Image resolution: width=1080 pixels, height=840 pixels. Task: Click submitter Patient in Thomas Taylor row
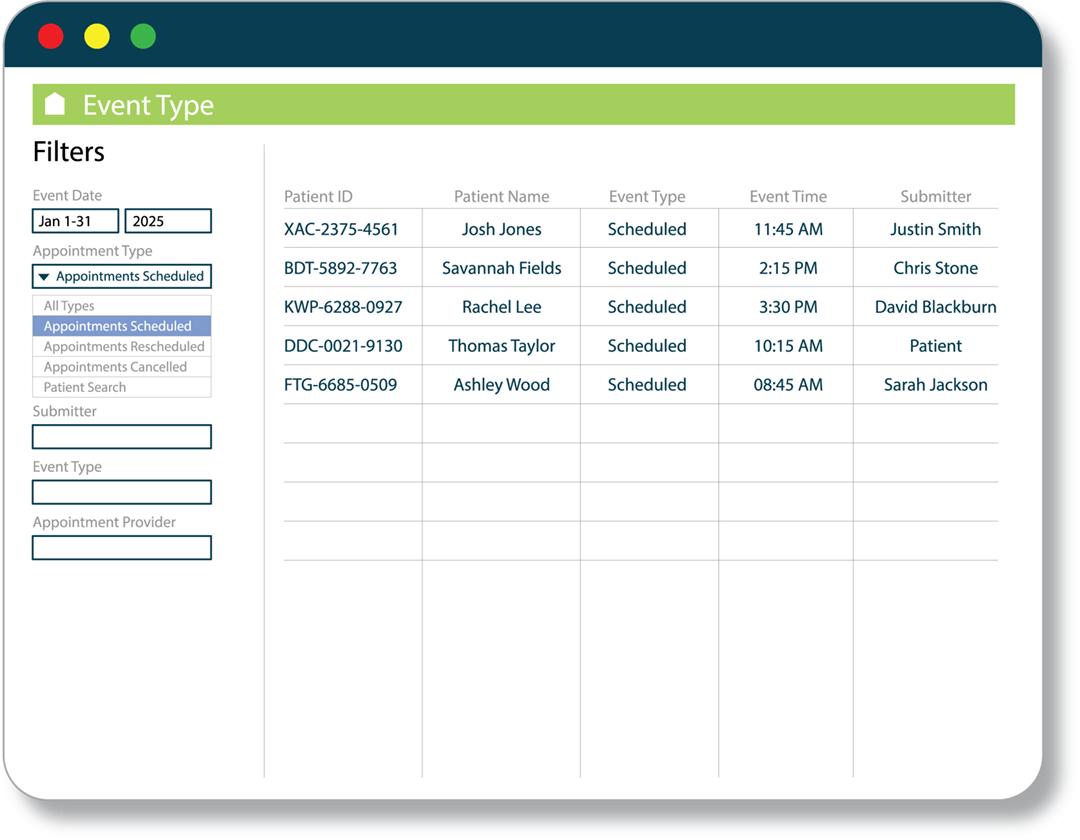(x=935, y=346)
